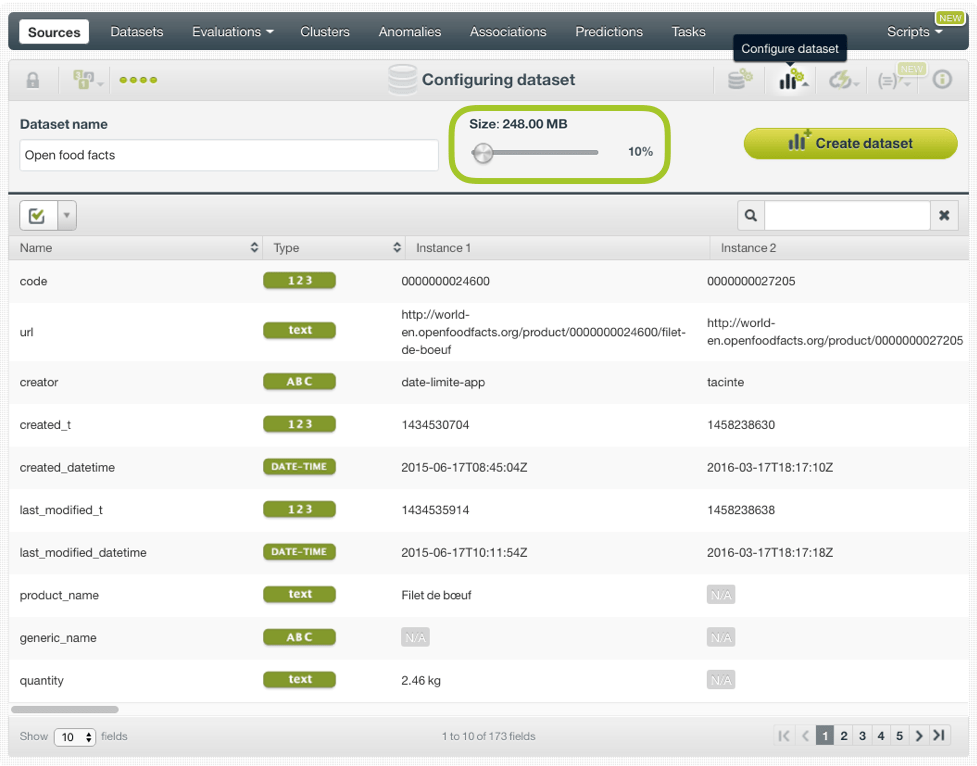Change the Show fields count selector
The width and height of the screenshot is (977, 766).
click(75, 737)
